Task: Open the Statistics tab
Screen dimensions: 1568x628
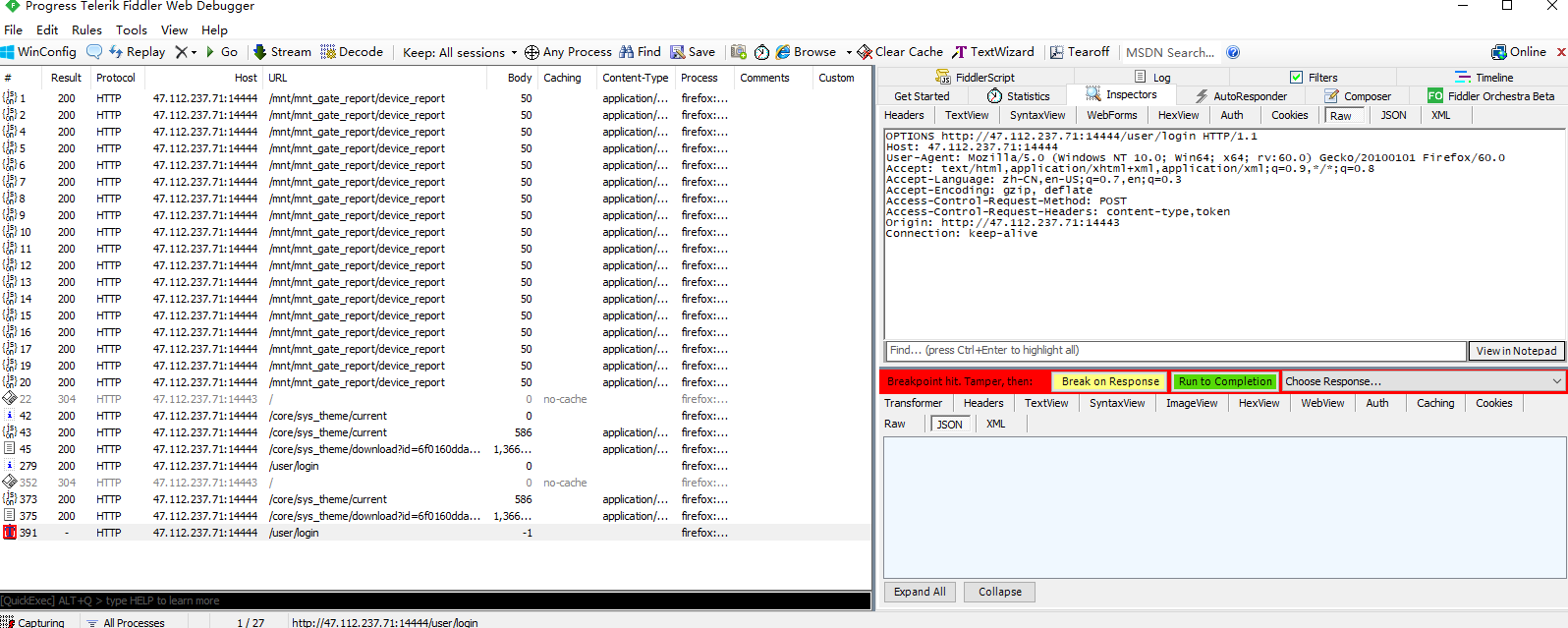Action: tap(1019, 96)
